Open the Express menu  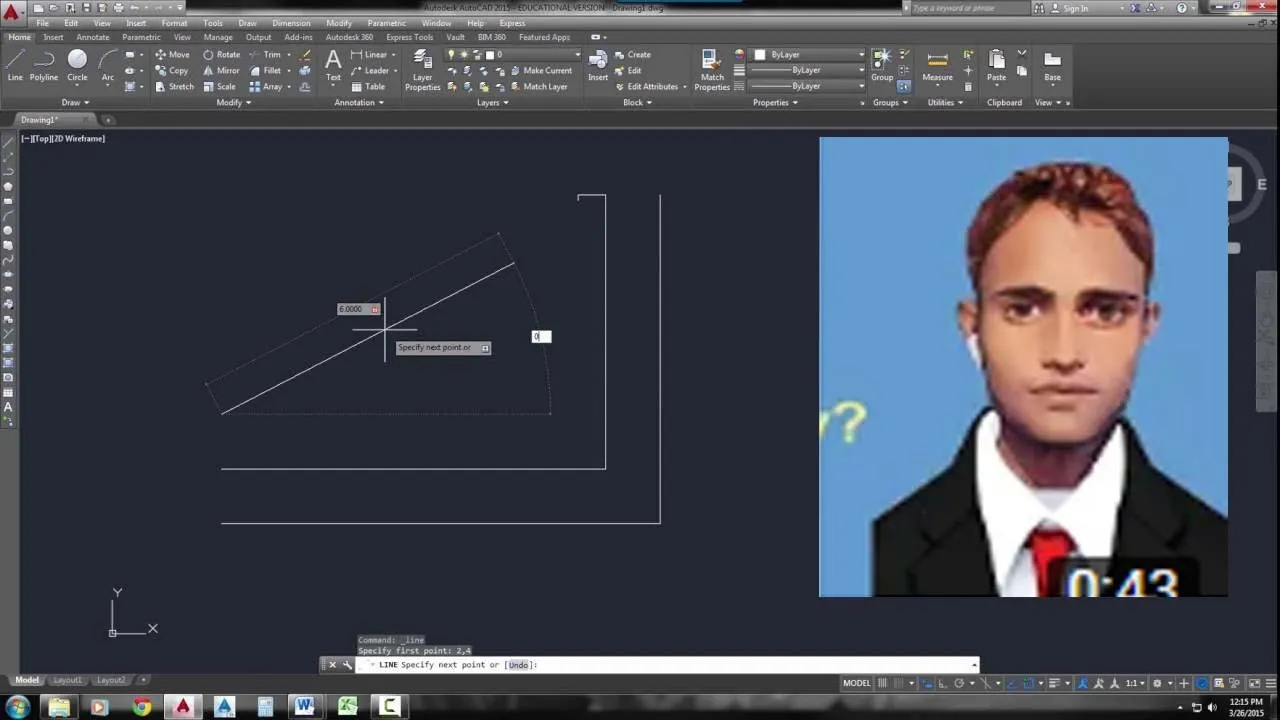[x=512, y=23]
